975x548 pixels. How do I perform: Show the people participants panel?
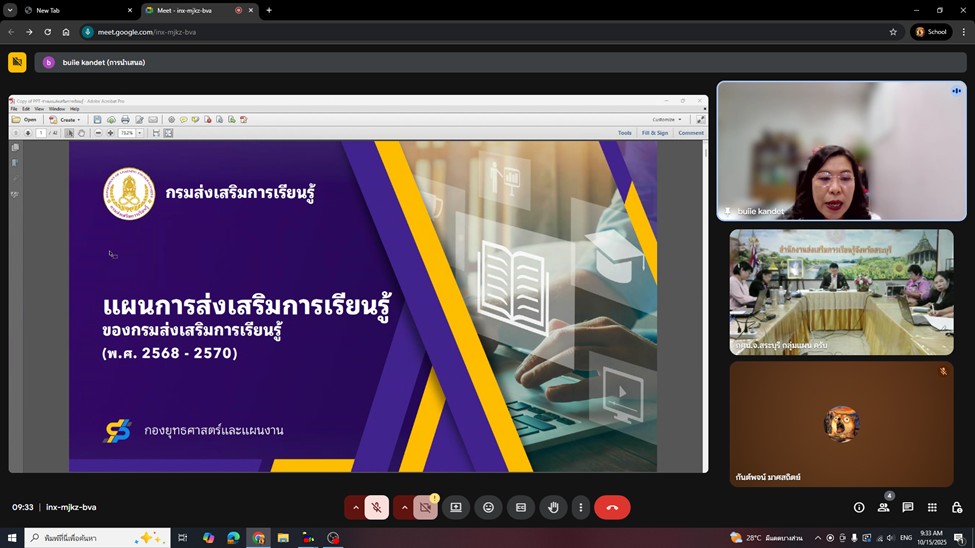coord(883,507)
